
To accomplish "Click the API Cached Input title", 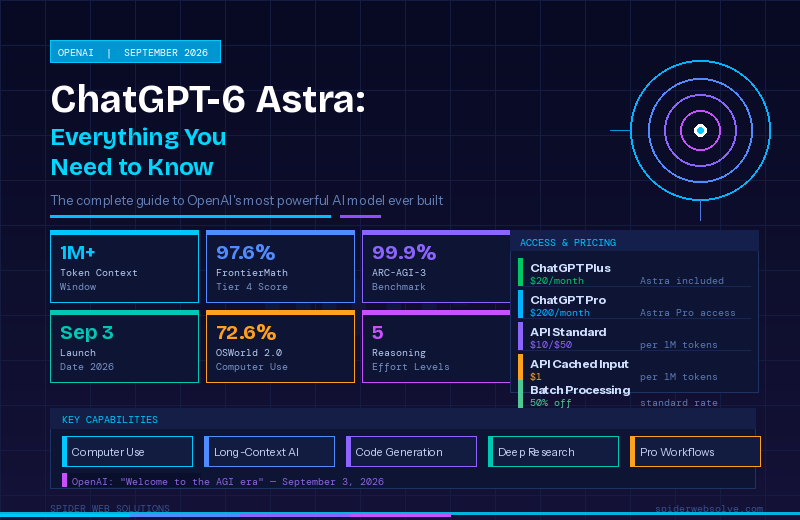I will click(579, 364).
